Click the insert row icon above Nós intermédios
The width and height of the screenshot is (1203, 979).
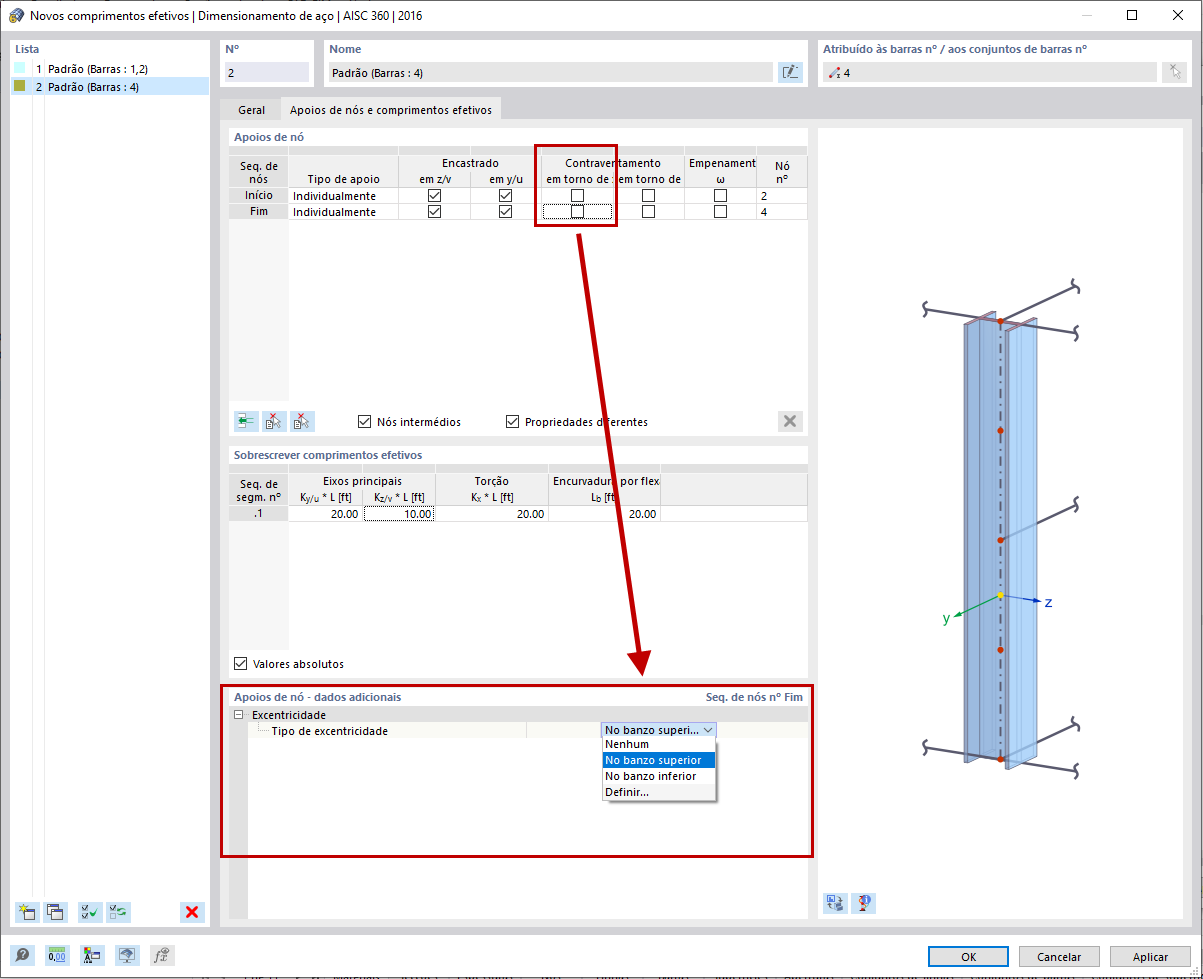pos(245,421)
